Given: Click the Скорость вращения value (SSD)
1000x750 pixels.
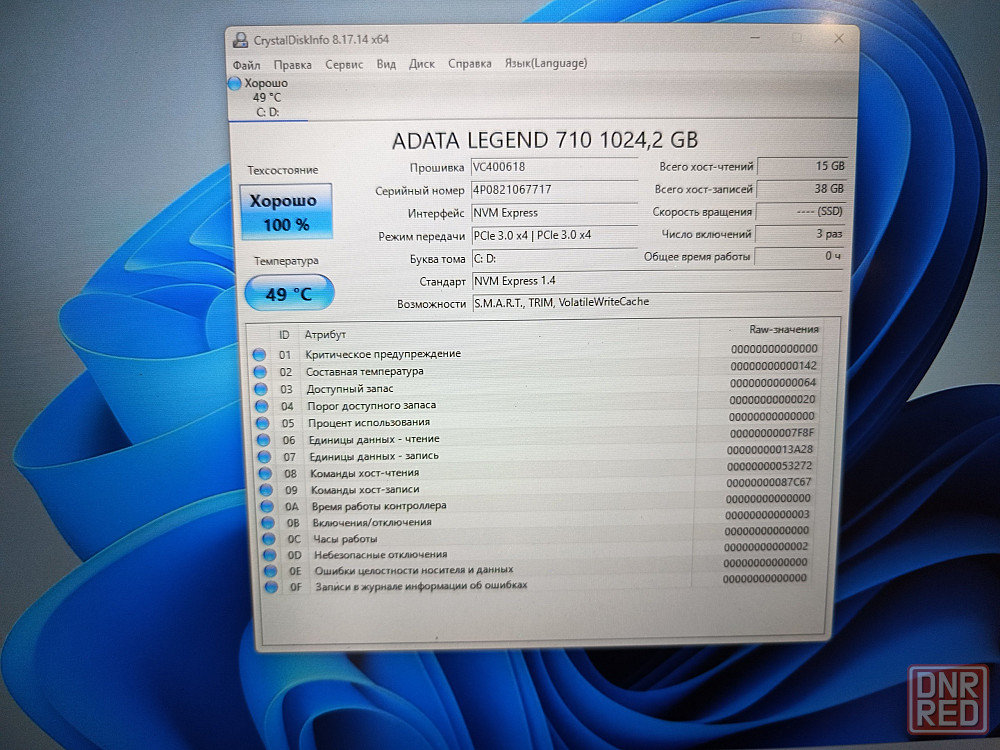Looking at the screenshot, I should coord(800,211).
